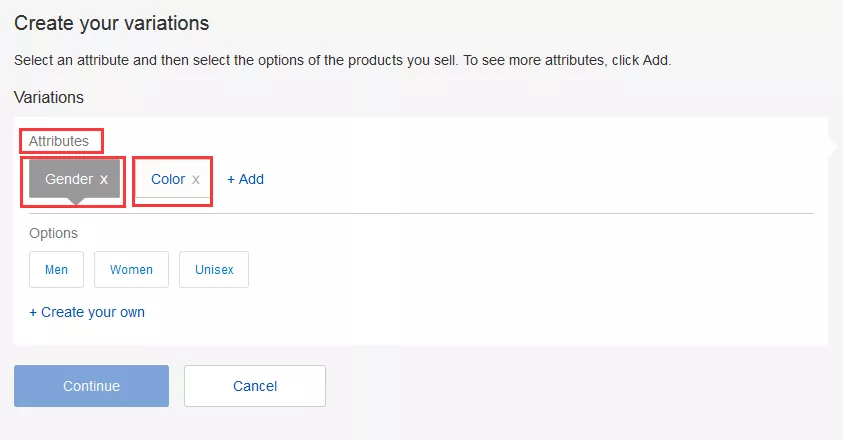Click the Attributes label
The image size is (843, 440).
58,141
